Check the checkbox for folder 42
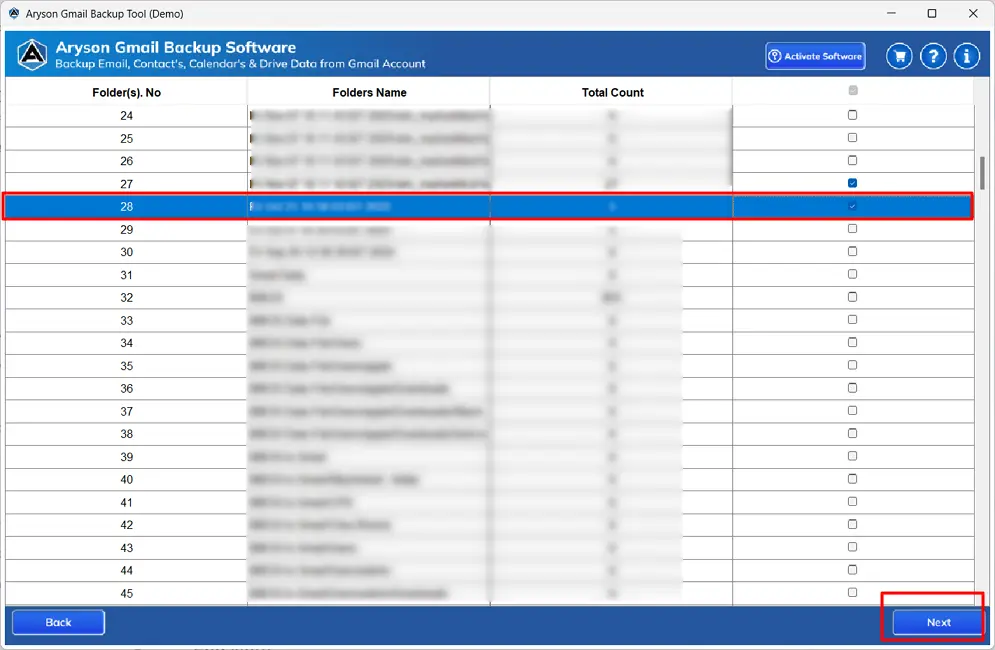Viewport: 995px width, 650px height. [852, 524]
